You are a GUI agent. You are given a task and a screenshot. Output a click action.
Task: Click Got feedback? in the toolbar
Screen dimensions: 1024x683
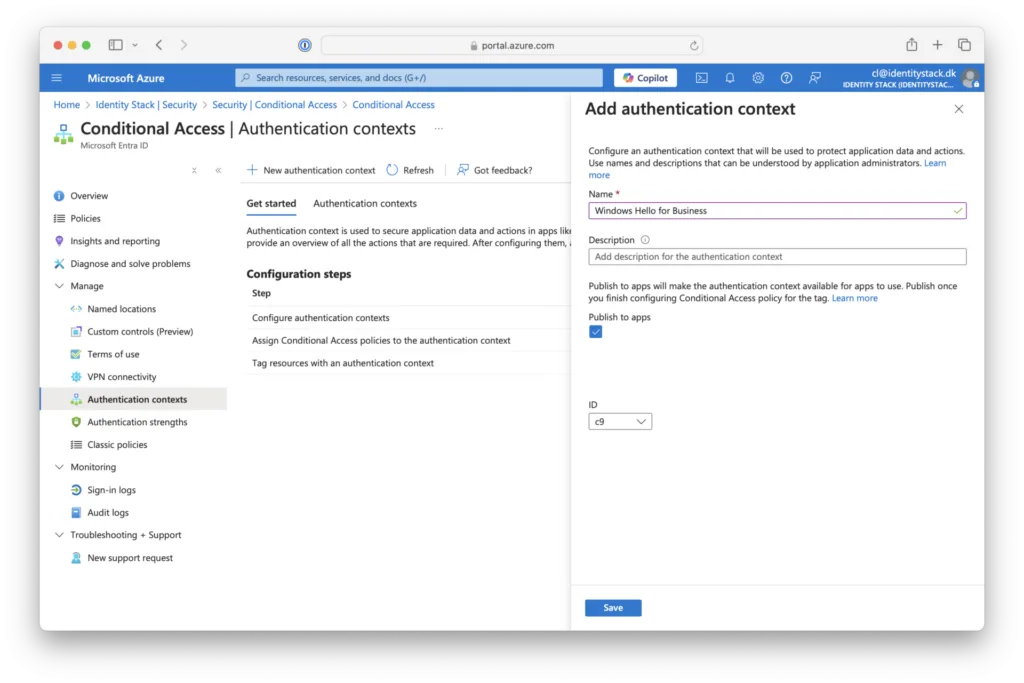(494, 170)
